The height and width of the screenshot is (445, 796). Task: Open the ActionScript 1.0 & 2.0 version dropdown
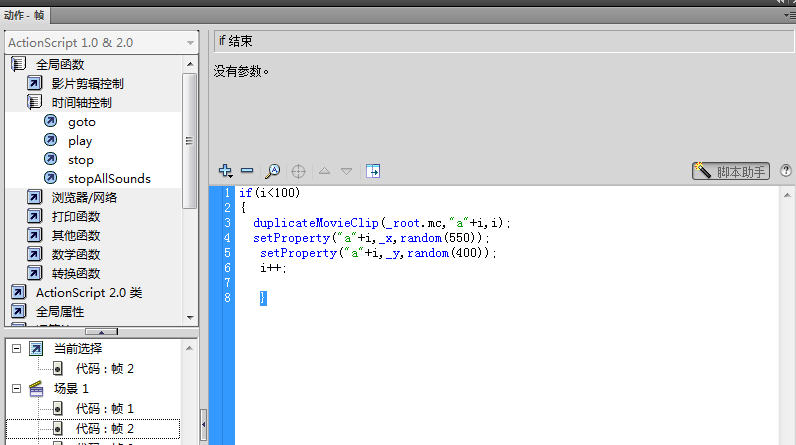tap(102, 43)
